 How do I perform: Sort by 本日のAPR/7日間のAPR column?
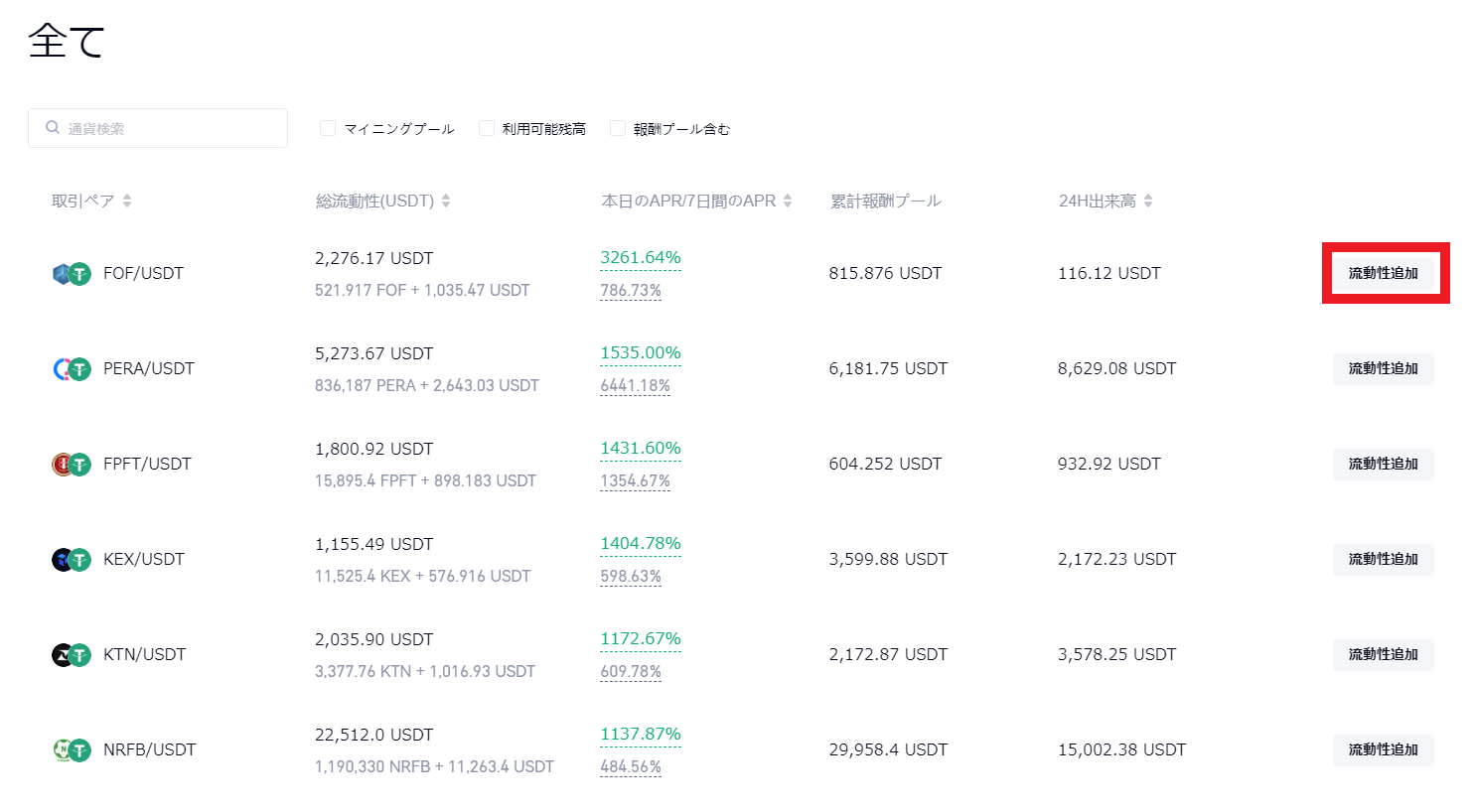coord(788,202)
